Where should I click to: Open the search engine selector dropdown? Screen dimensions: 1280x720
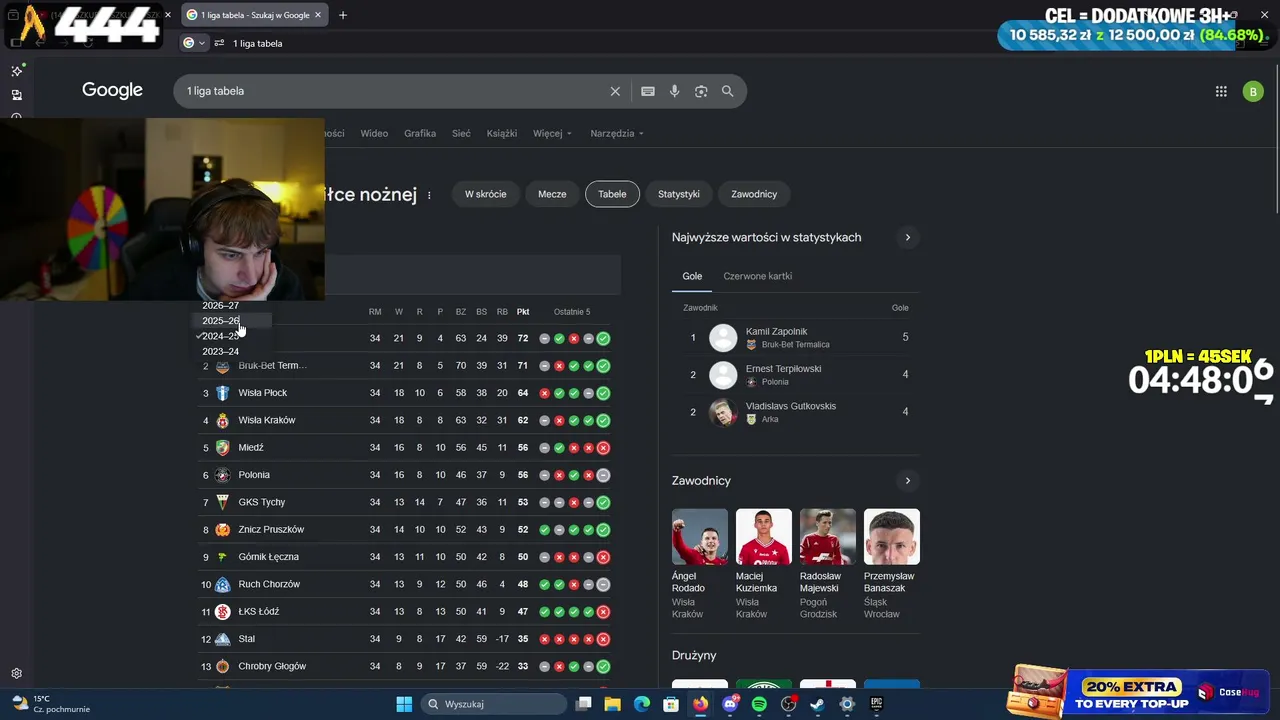coord(194,43)
